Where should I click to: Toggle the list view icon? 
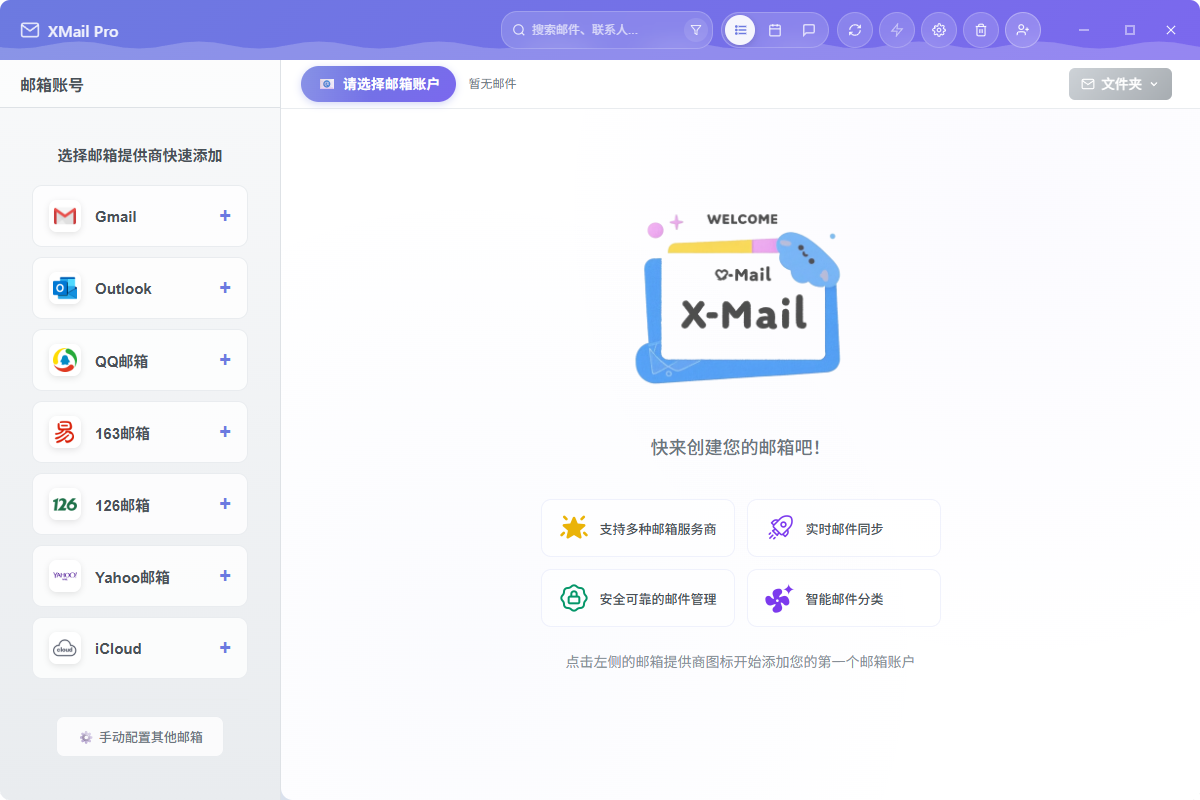[x=739, y=30]
